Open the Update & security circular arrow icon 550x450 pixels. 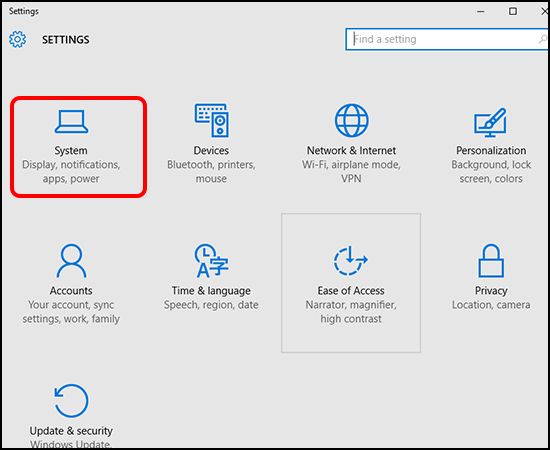[71, 401]
